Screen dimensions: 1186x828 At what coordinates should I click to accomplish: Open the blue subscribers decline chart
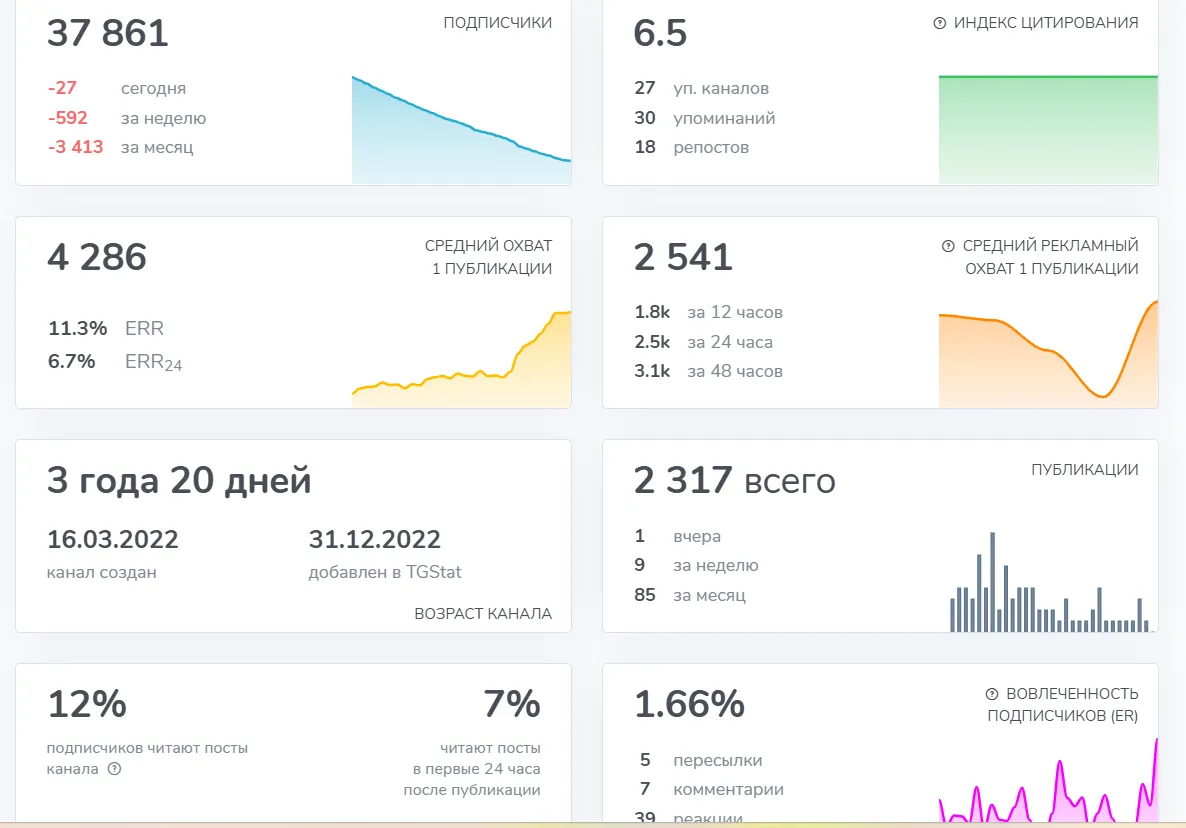click(461, 130)
